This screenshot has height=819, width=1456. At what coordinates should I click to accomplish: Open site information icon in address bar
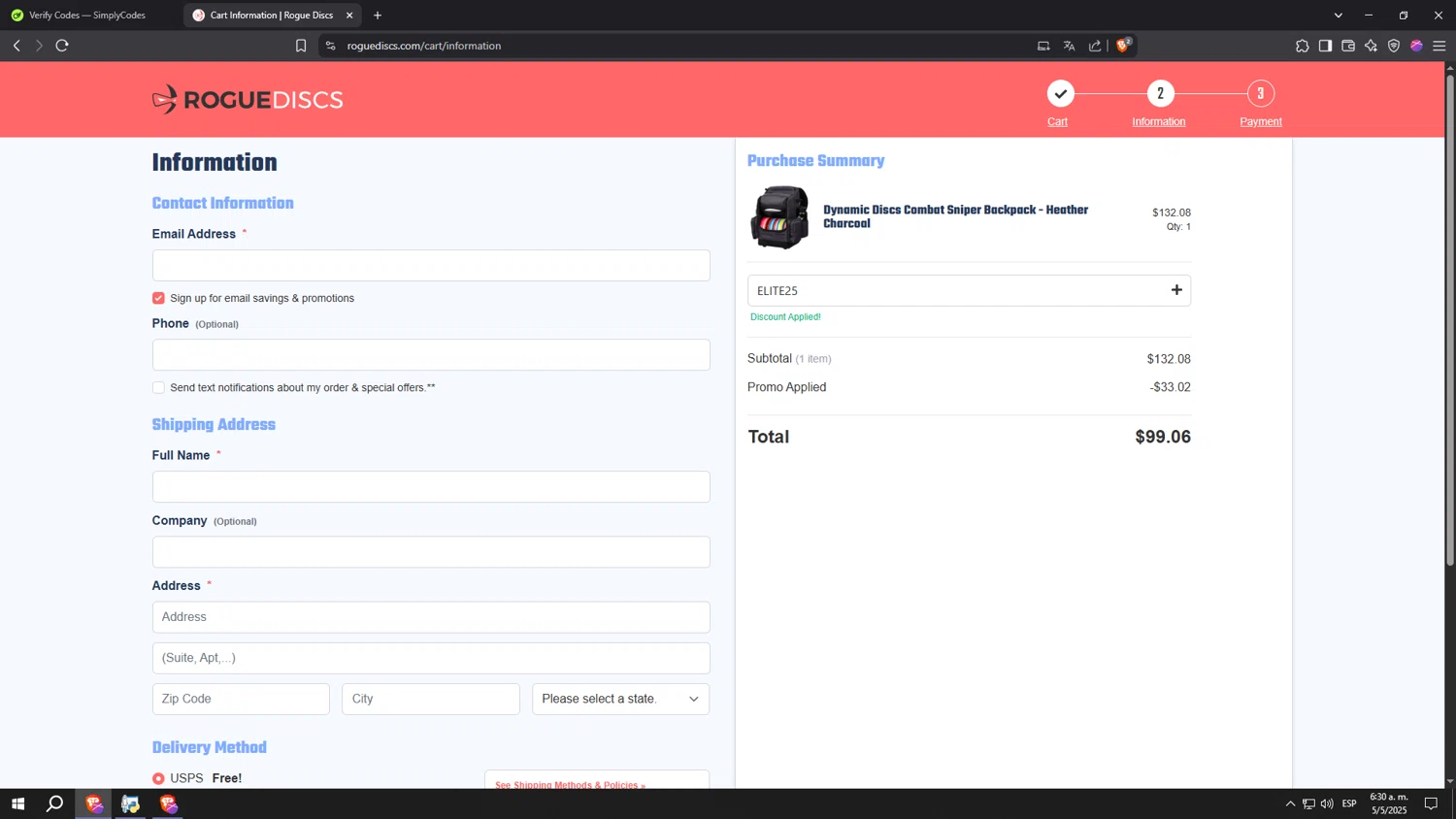[330, 46]
